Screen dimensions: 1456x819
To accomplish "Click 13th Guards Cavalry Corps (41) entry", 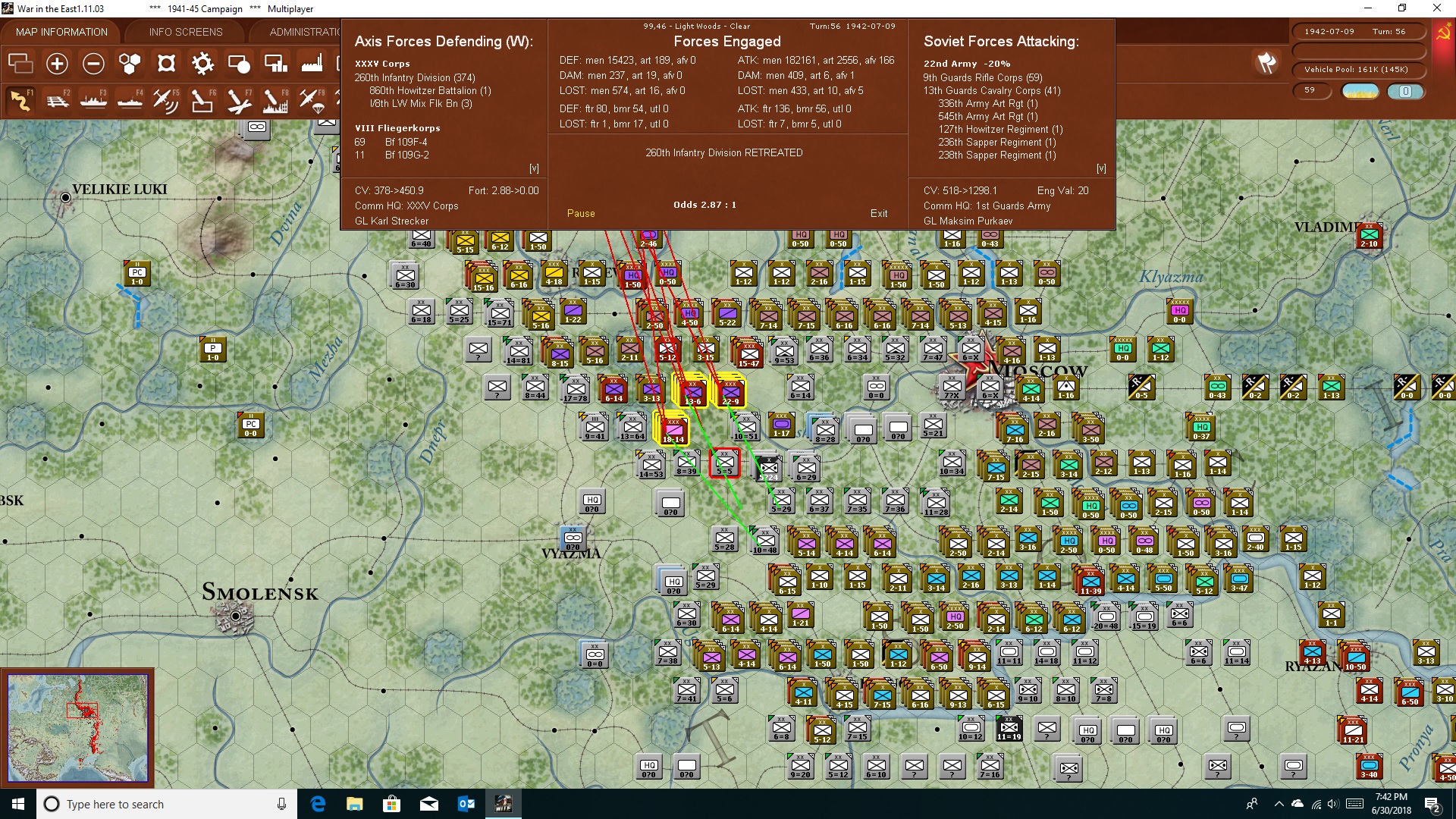I will (992, 90).
